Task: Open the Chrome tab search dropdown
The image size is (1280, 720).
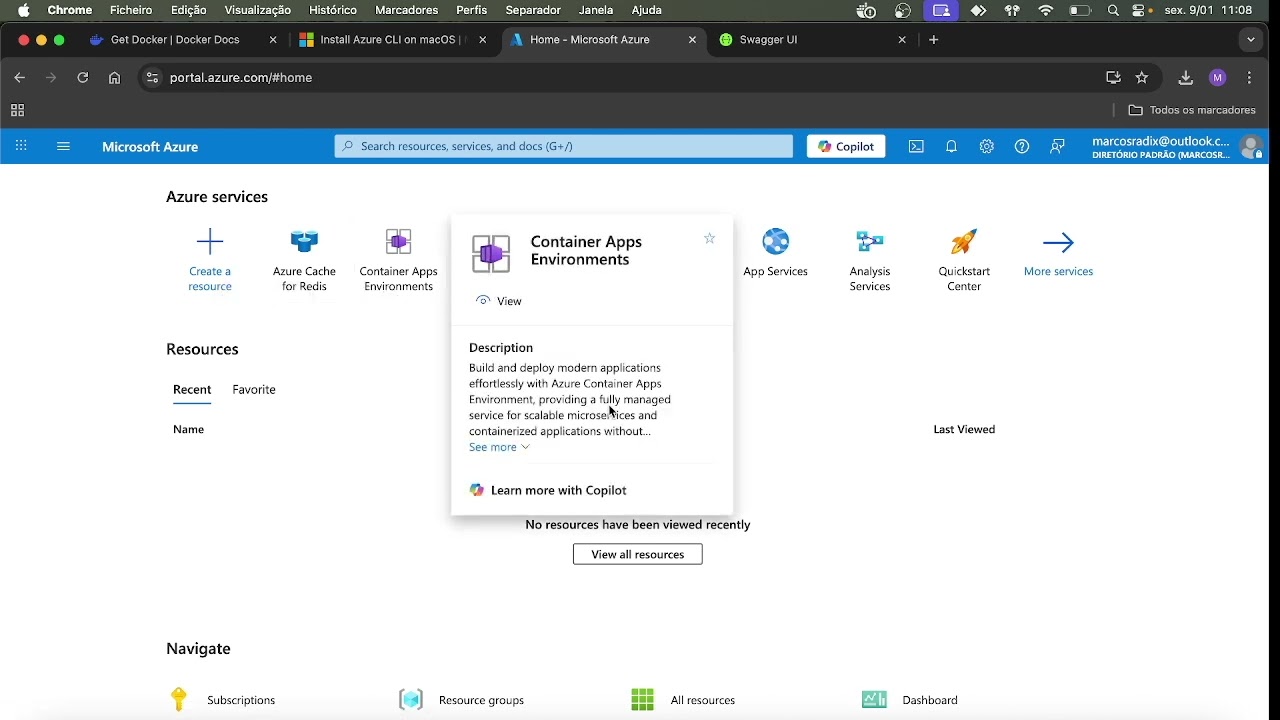Action: pos(1250,40)
